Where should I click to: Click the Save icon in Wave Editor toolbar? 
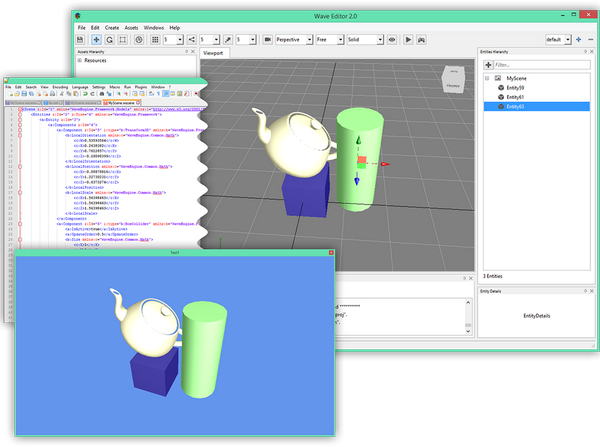pyautogui.click(x=80, y=39)
